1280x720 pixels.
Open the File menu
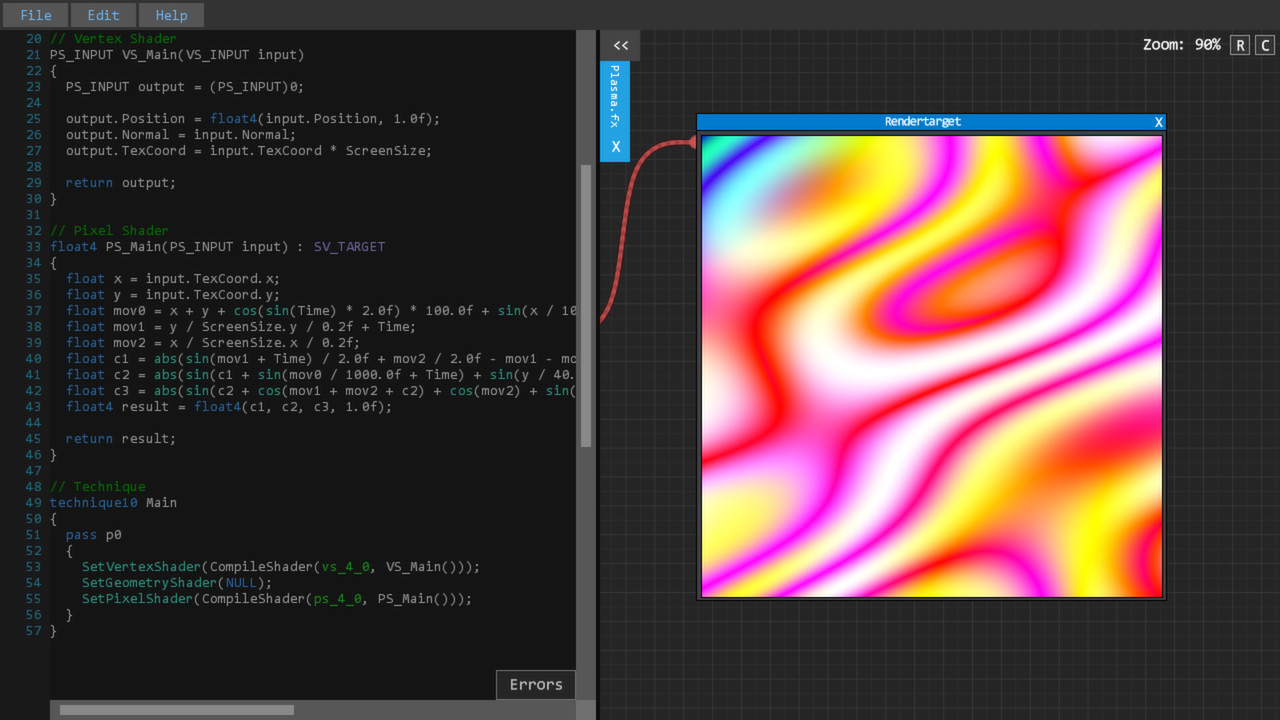35,15
